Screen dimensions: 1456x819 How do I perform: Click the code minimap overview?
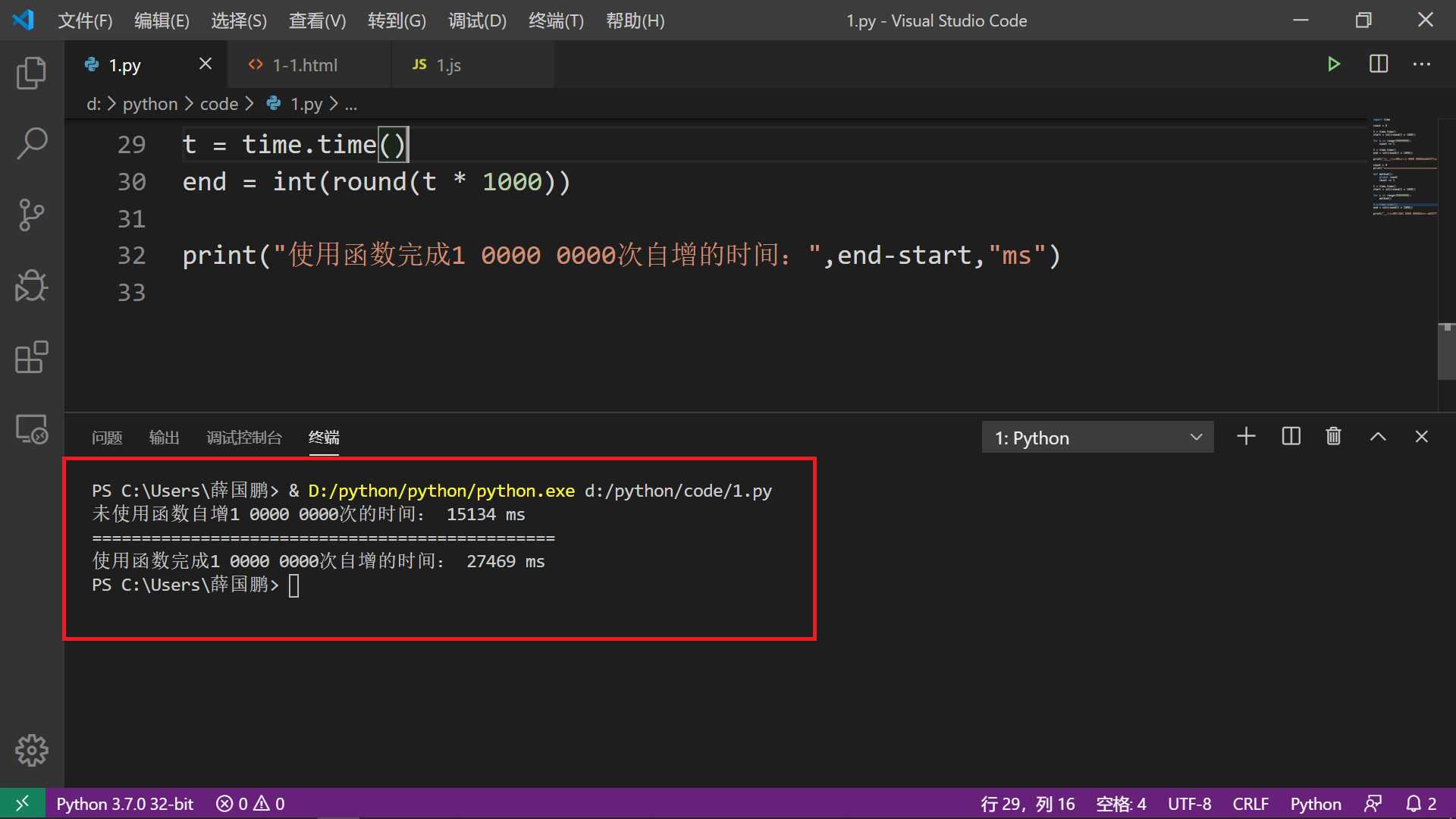click(x=1404, y=167)
